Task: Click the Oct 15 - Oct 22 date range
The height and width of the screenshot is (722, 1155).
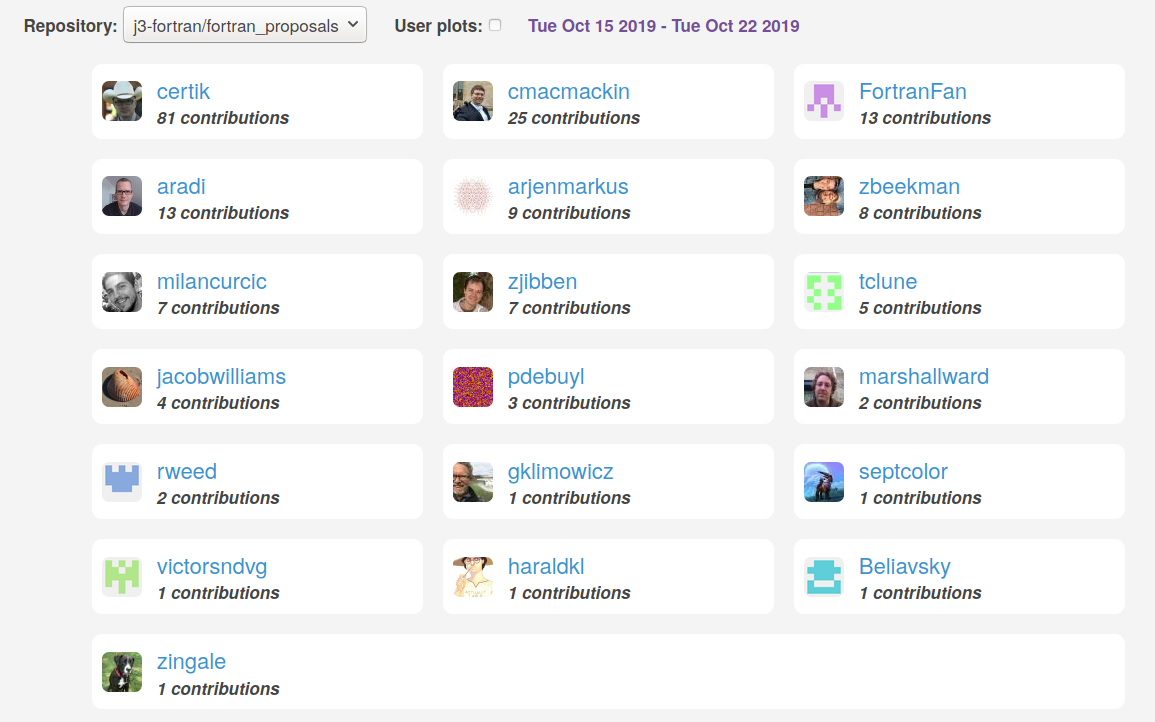Action: pos(664,26)
